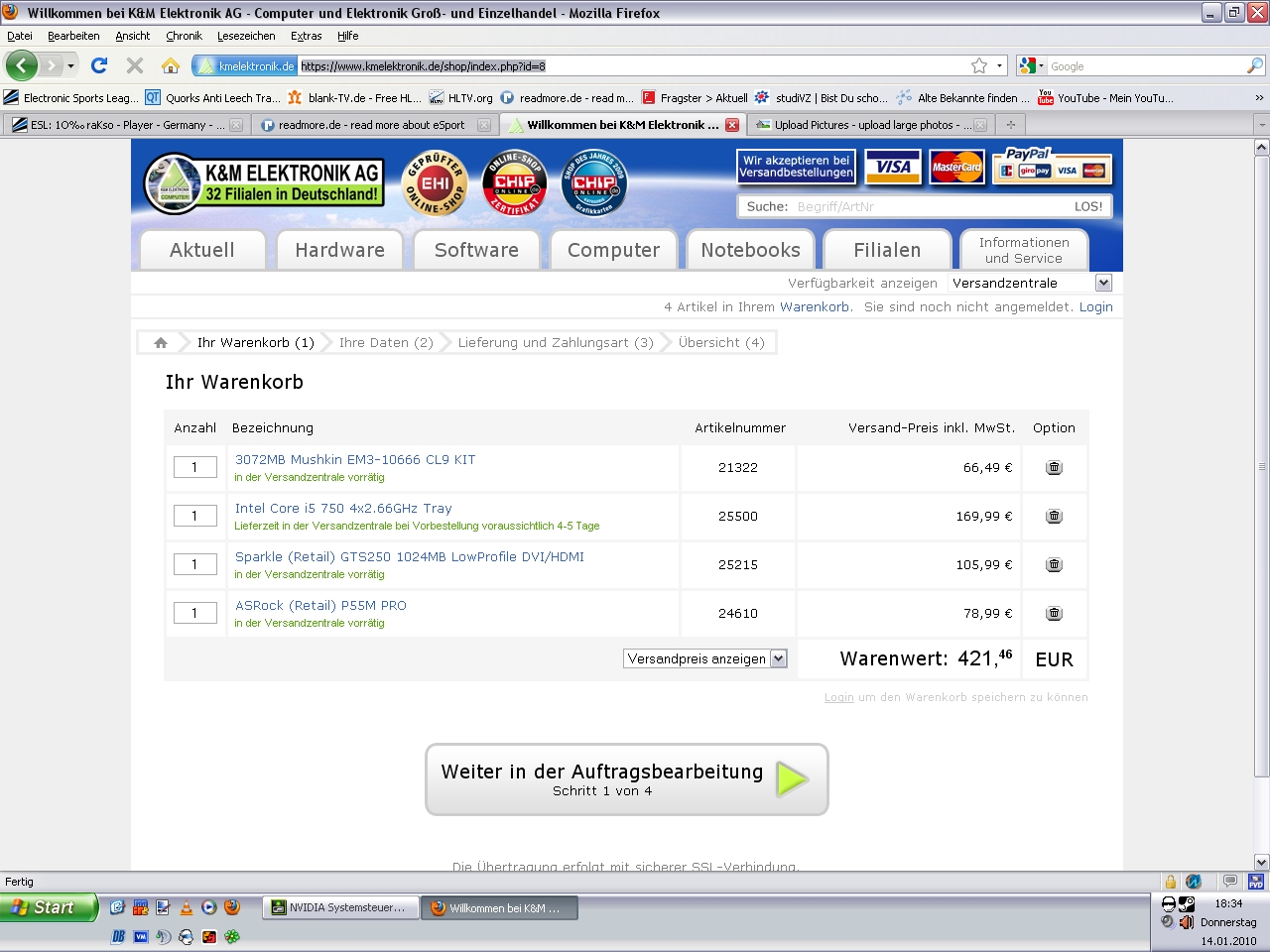Open the Warenkorb link in header
This screenshot has height=952, width=1270.
click(x=815, y=306)
